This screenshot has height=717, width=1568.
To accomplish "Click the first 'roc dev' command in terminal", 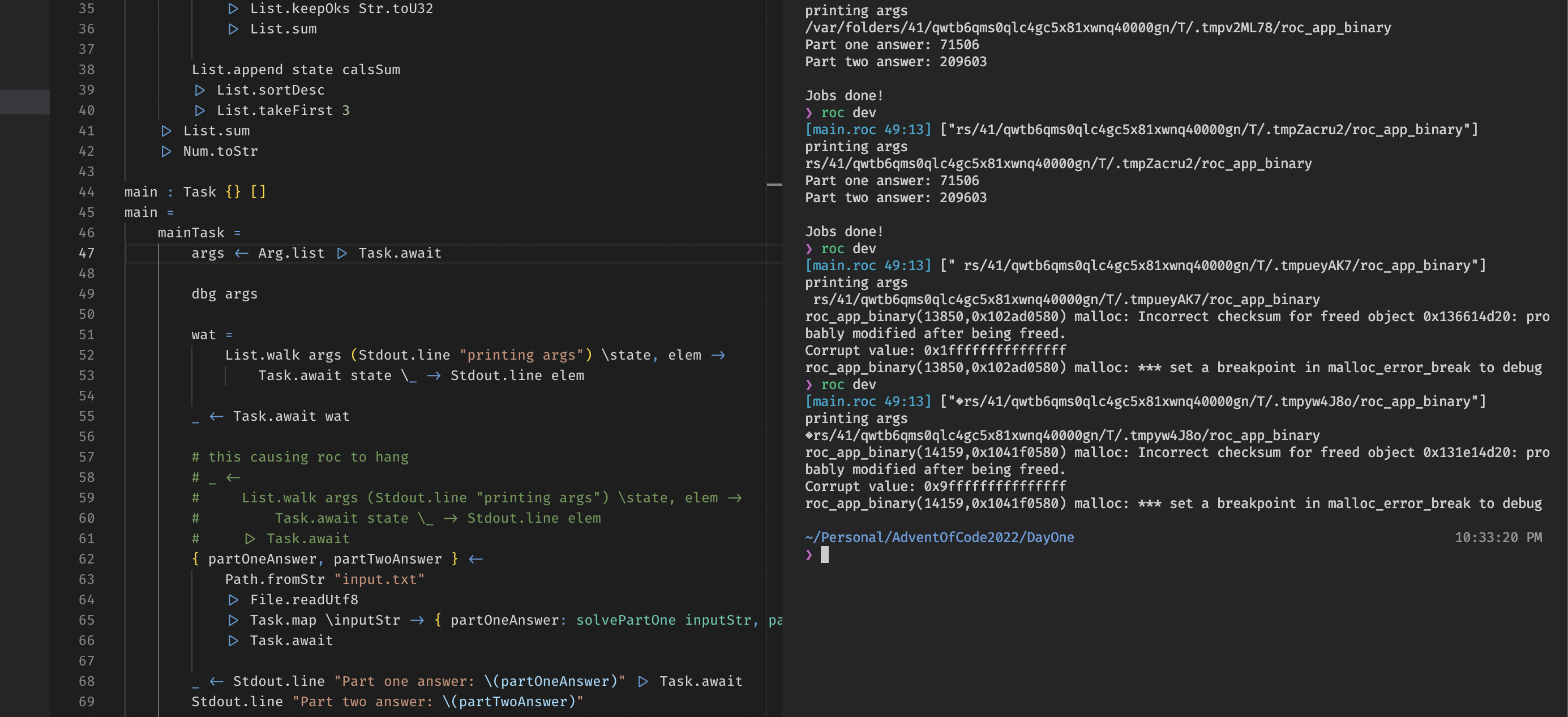I will (x=848, y=113).
